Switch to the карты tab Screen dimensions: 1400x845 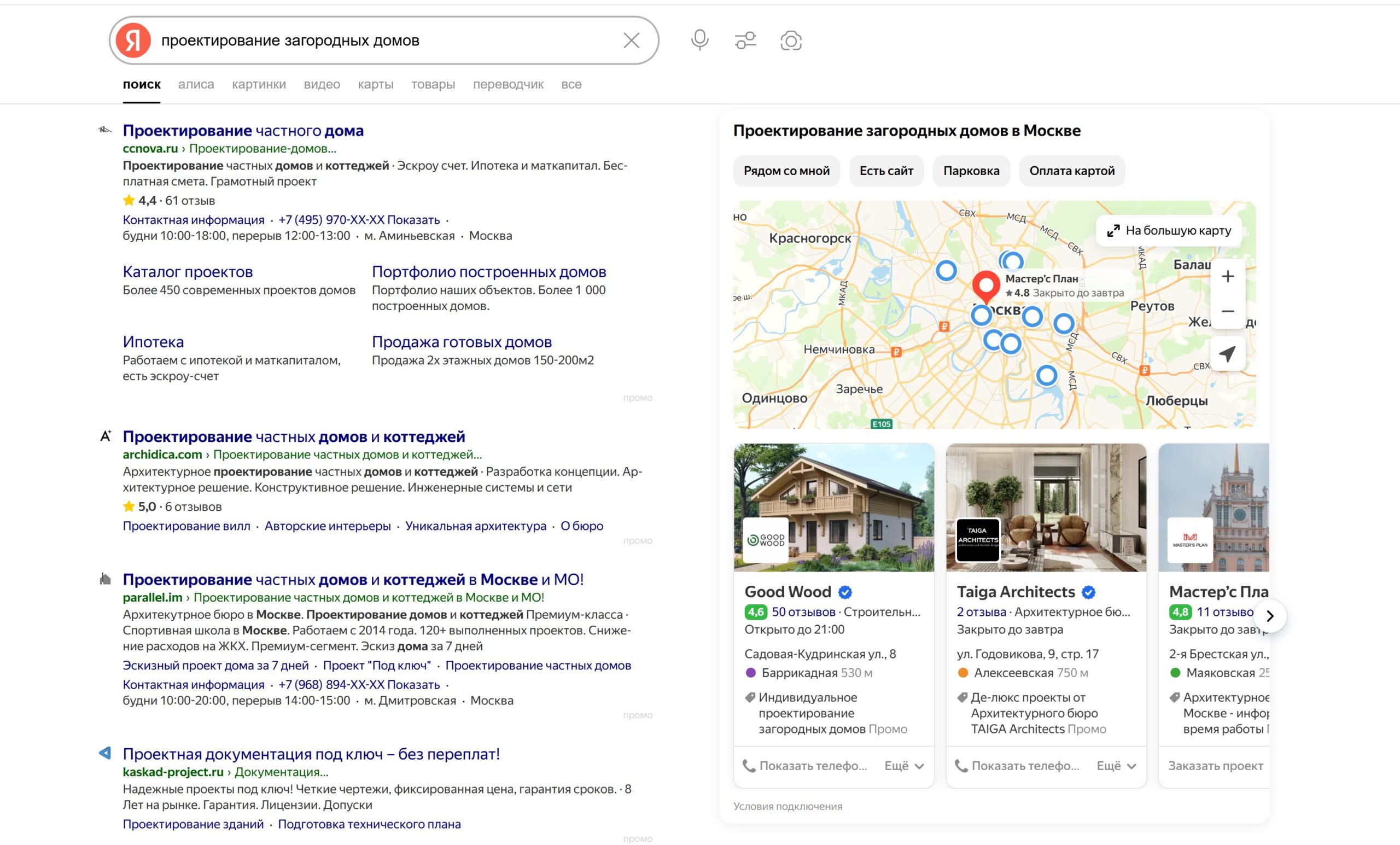click(x=376, y=84)
